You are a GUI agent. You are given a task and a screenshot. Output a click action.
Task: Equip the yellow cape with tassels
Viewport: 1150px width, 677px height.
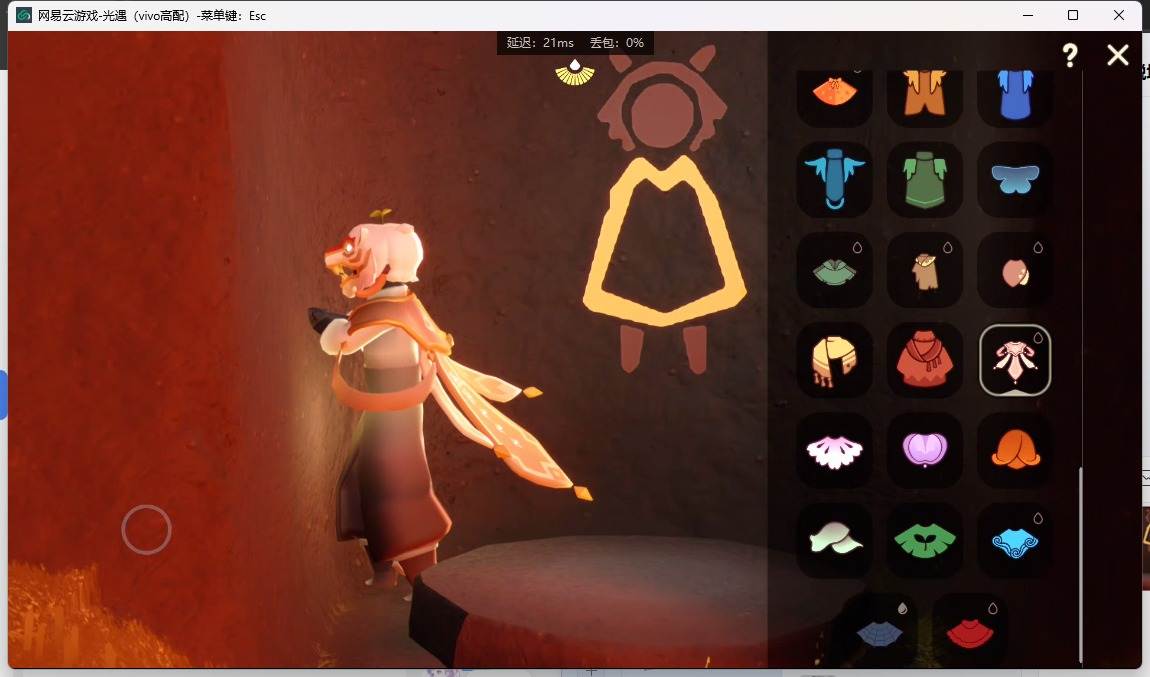pos(835,360)
